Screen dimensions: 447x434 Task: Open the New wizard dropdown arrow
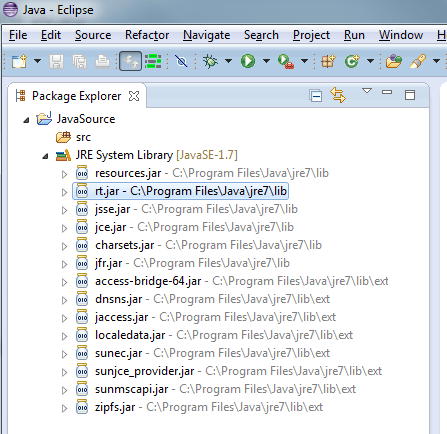(x=37, y=61)
